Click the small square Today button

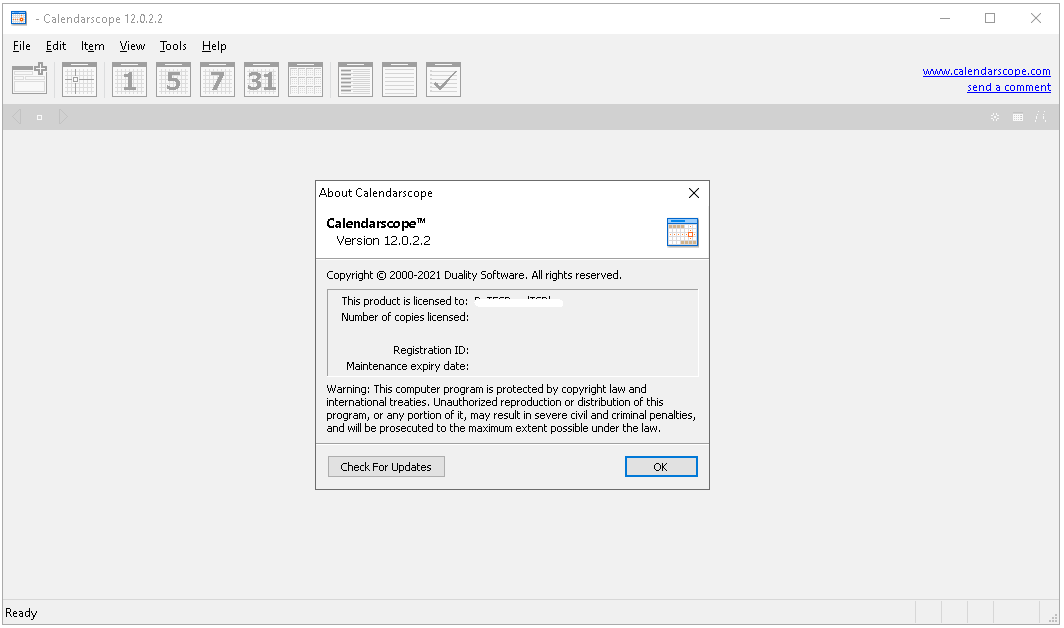click(39, 117)
